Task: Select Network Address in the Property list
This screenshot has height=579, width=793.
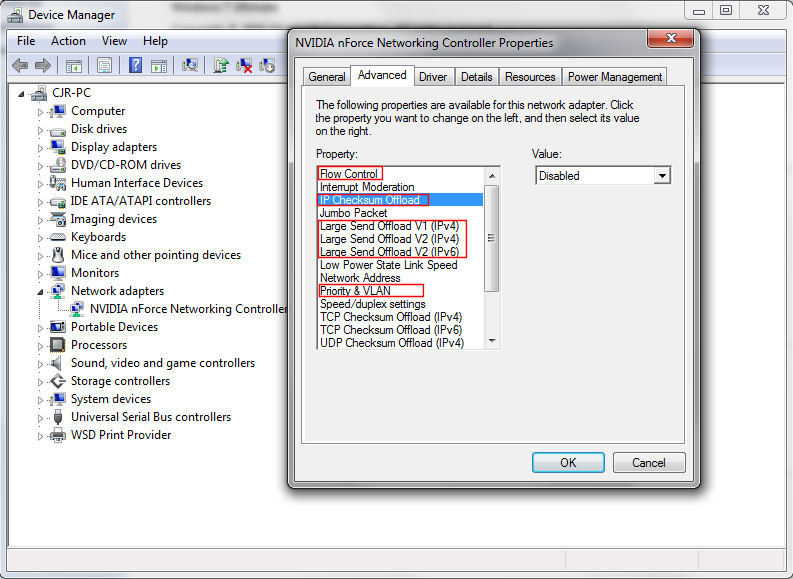Action: pyautogui.click(x=360, y=278)
